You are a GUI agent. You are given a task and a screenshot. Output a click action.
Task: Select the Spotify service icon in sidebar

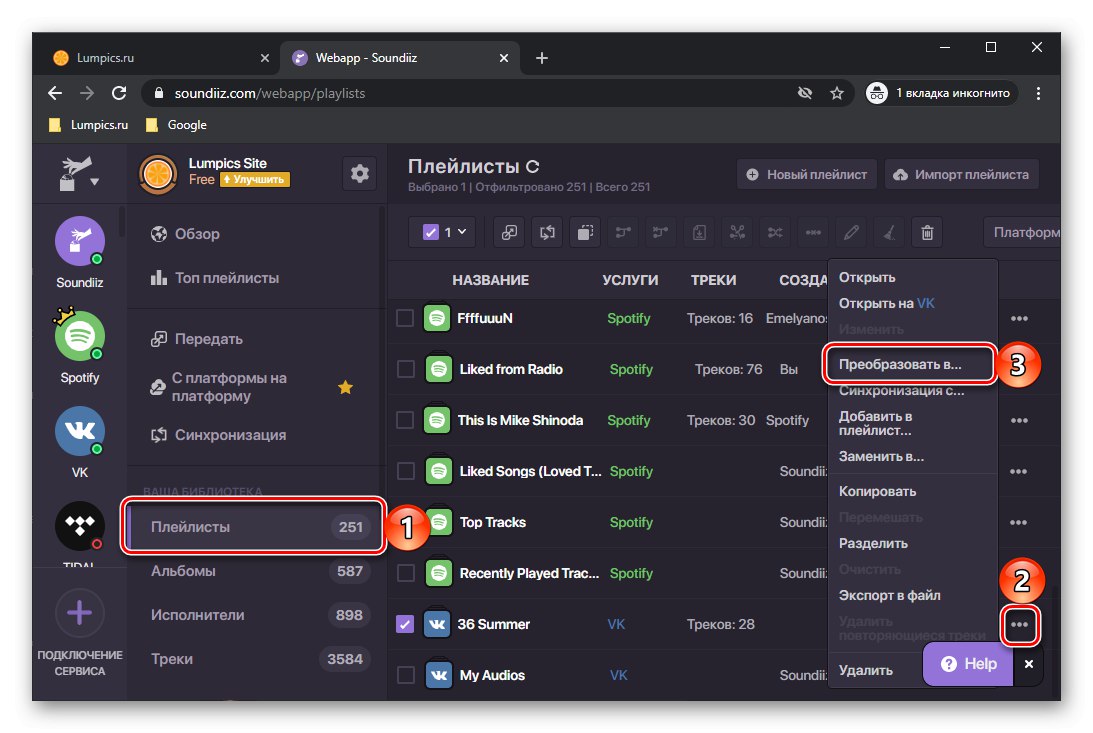pyautogui.click(x=80, y=336)
